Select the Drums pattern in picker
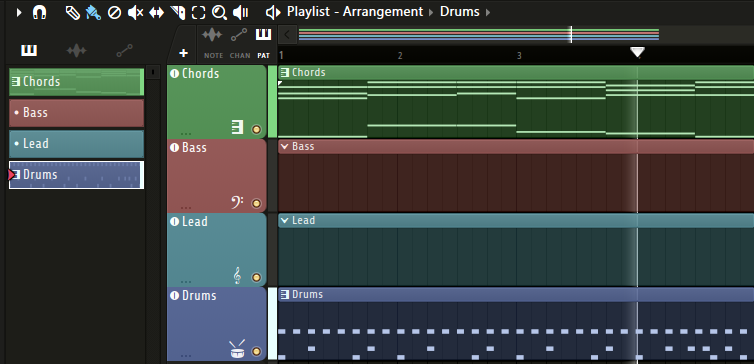Viewport: 754px width, 364px height. tap(76, 175)
